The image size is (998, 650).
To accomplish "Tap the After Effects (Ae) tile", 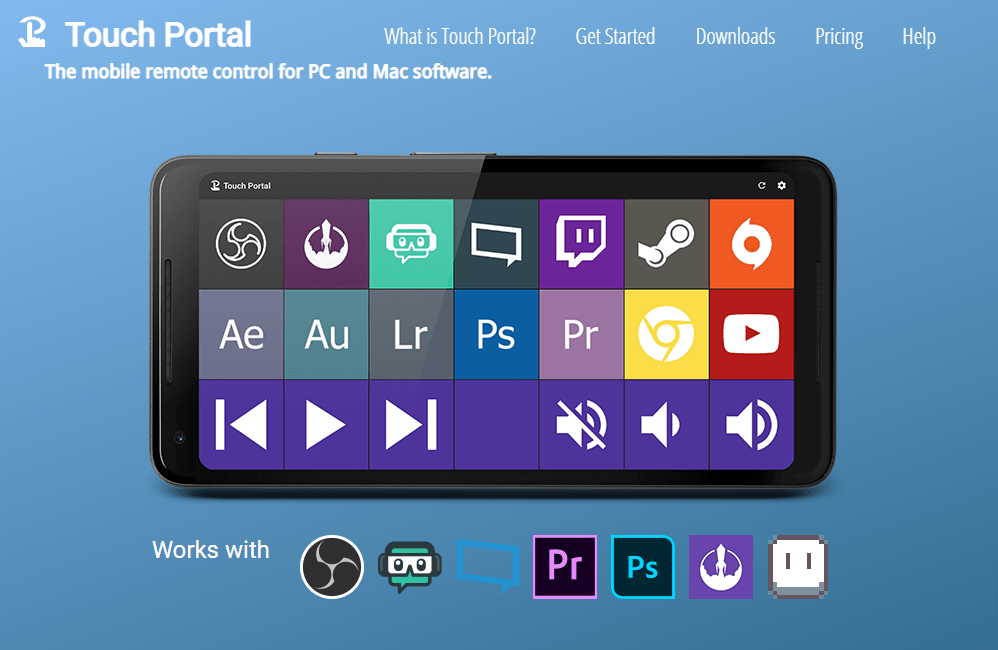I will (241, 335).
